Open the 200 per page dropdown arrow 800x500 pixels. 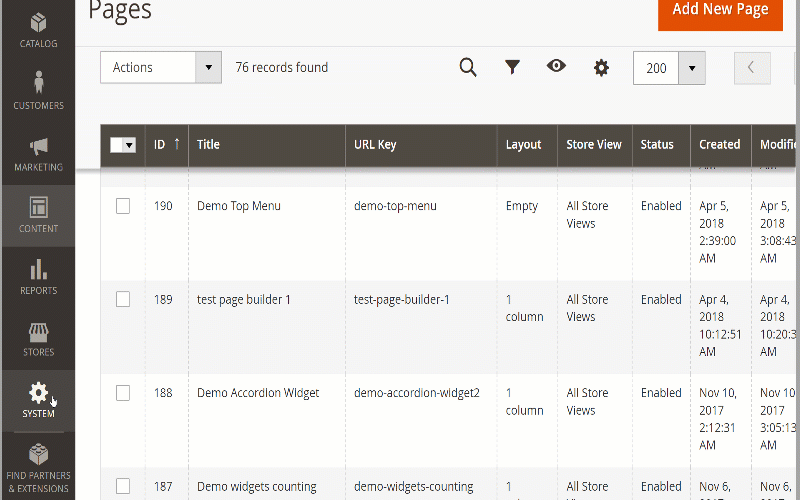pos(692,68)
